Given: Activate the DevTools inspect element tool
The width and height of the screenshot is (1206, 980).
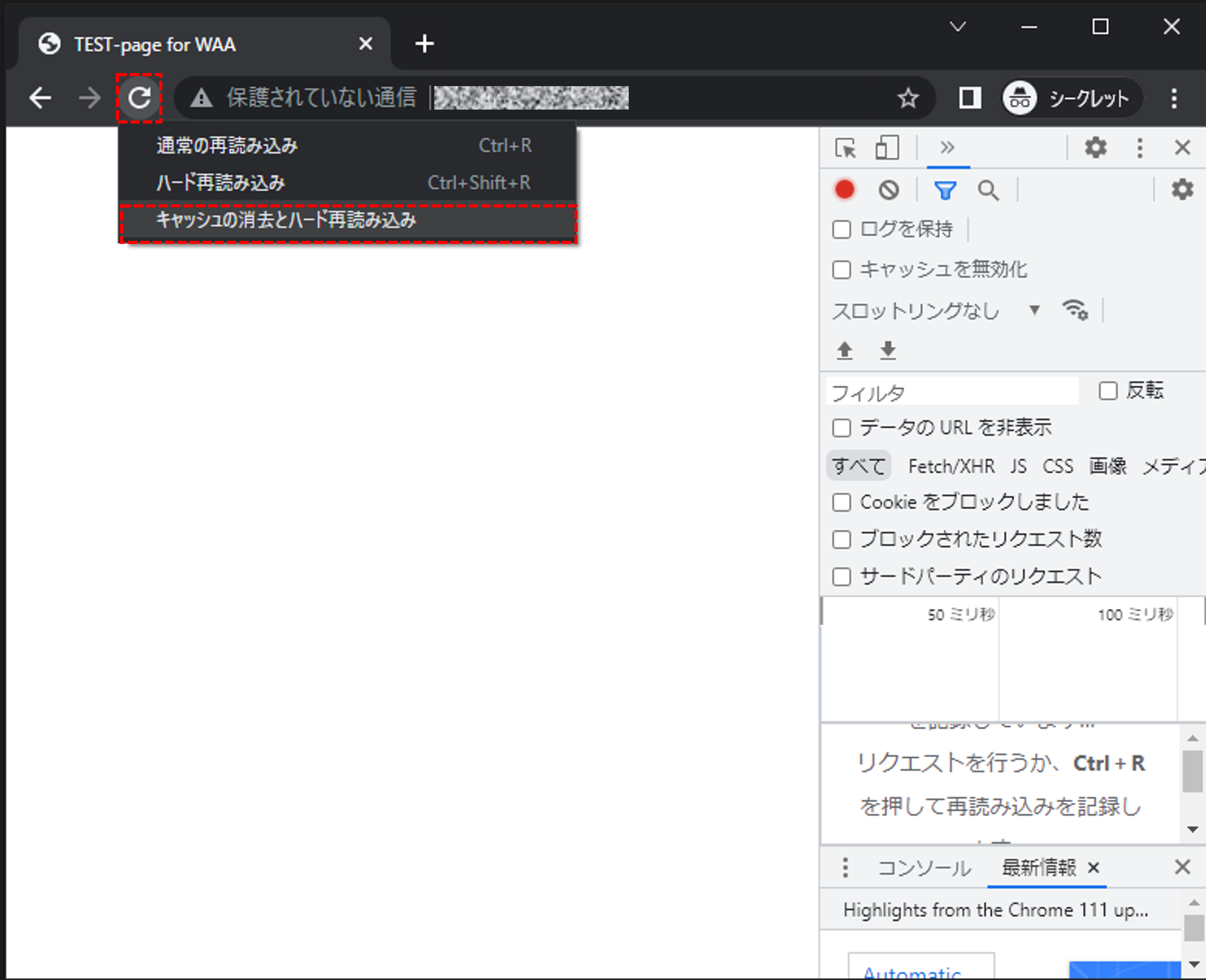Looking at the screenshot, I should (x=845, y=148).
